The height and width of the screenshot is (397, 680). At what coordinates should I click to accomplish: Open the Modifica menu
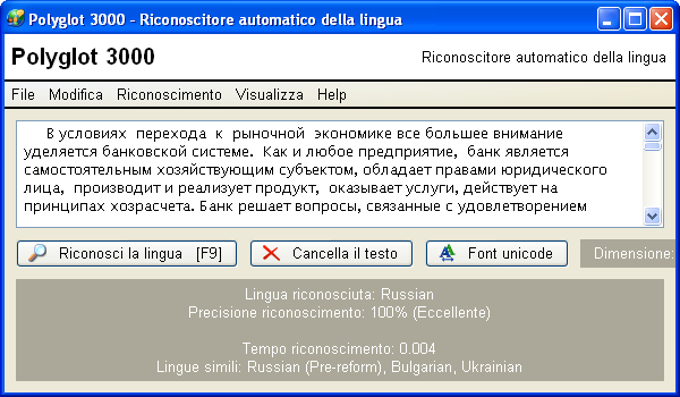point(76,95)
